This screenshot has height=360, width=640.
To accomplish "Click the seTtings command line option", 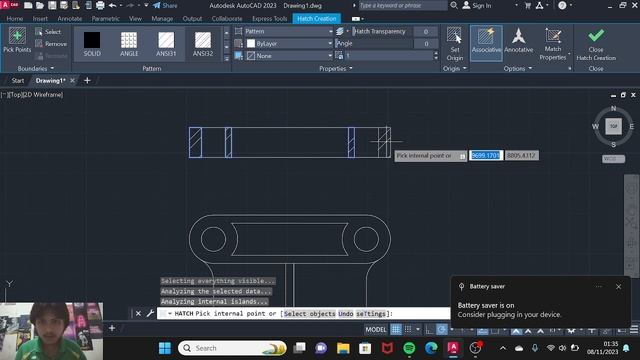I will pos(371,313).
